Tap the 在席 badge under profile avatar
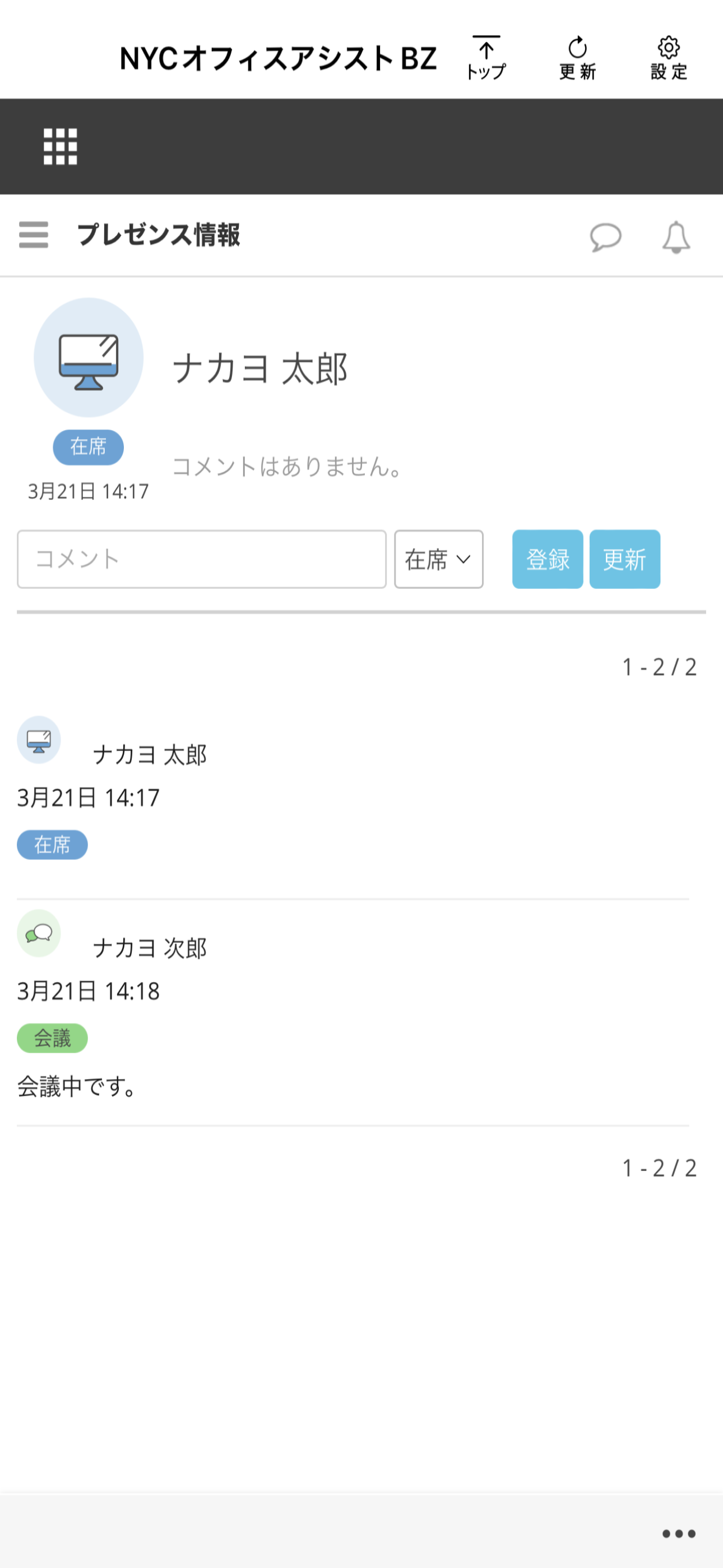Viewport: 723px width, 1568px height. coord(88,447)
